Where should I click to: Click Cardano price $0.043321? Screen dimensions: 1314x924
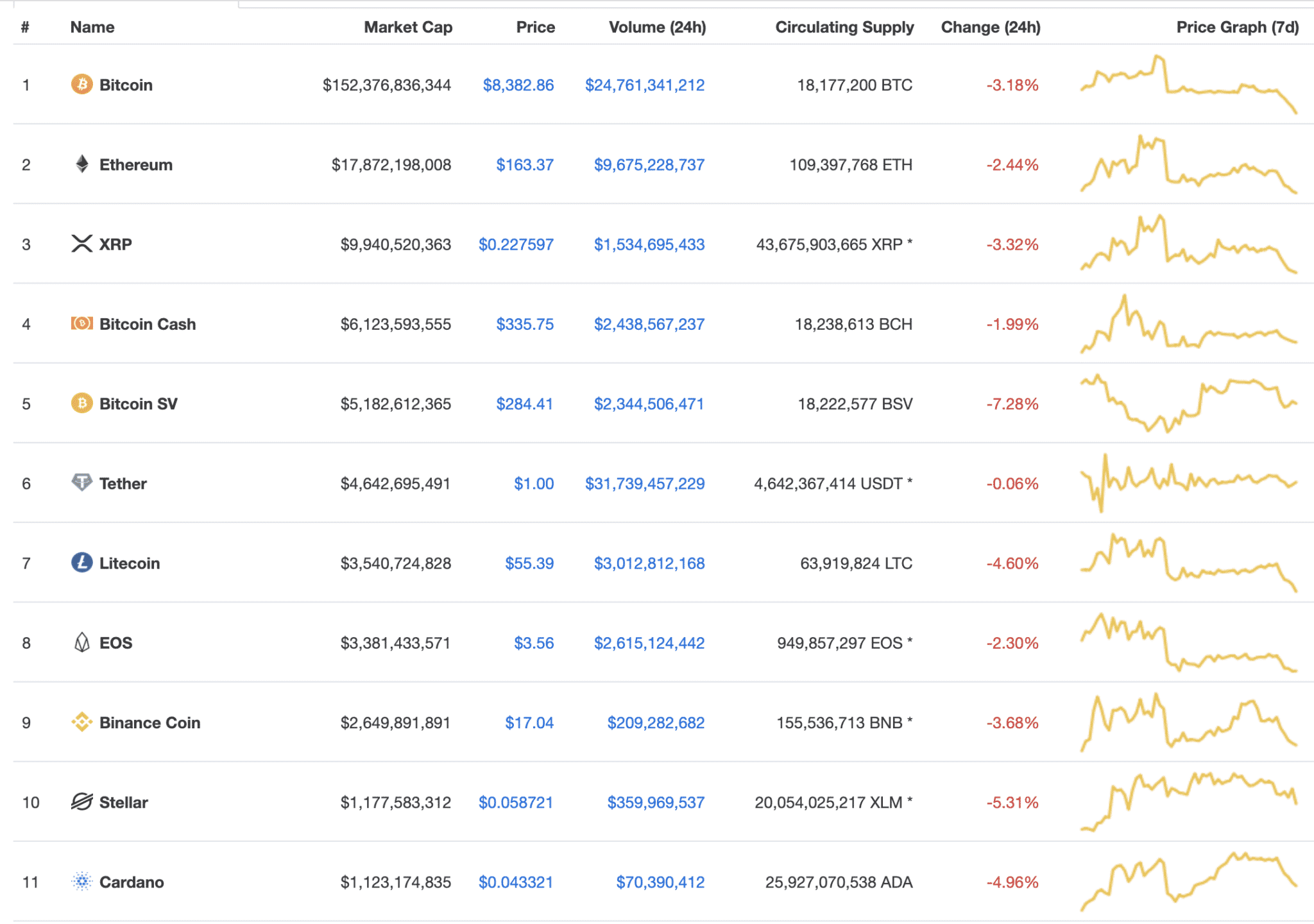click(x=516, y=882)
